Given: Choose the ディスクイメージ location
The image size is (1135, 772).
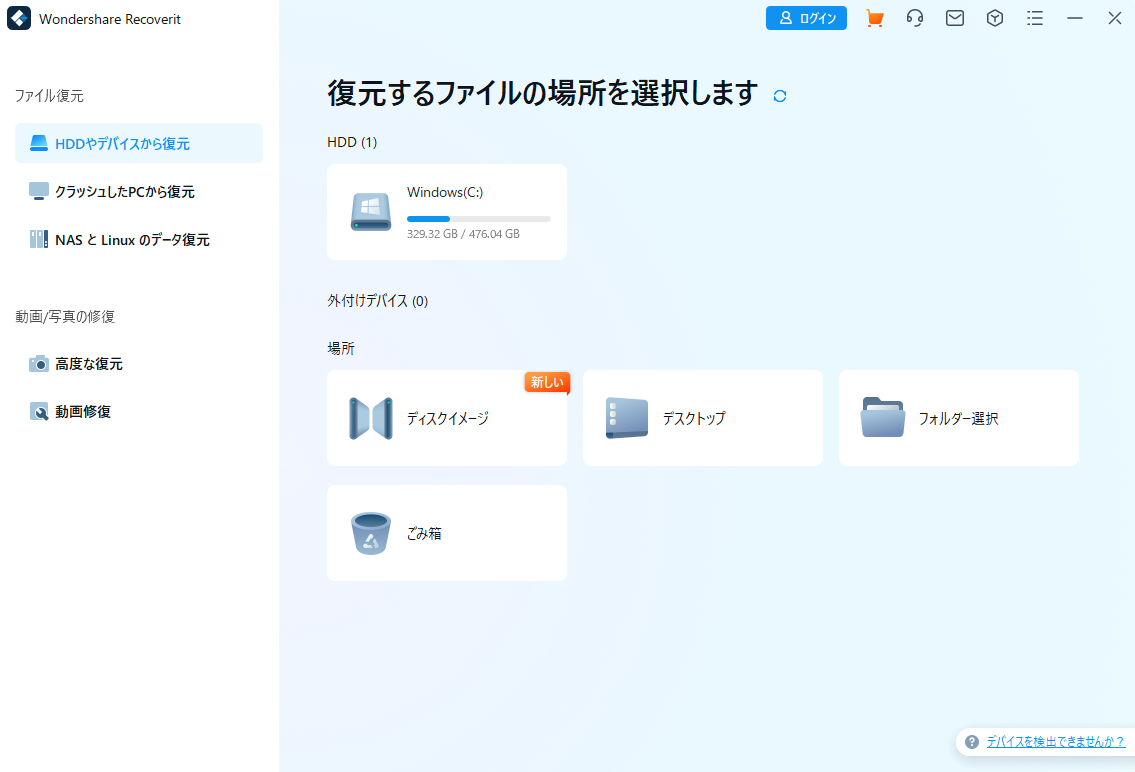Looking at the screenshot, I should coord(446,418).
